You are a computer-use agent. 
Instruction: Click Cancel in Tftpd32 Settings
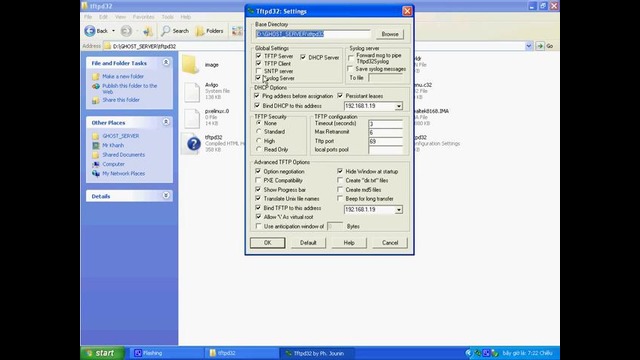[x=390, y=243]
